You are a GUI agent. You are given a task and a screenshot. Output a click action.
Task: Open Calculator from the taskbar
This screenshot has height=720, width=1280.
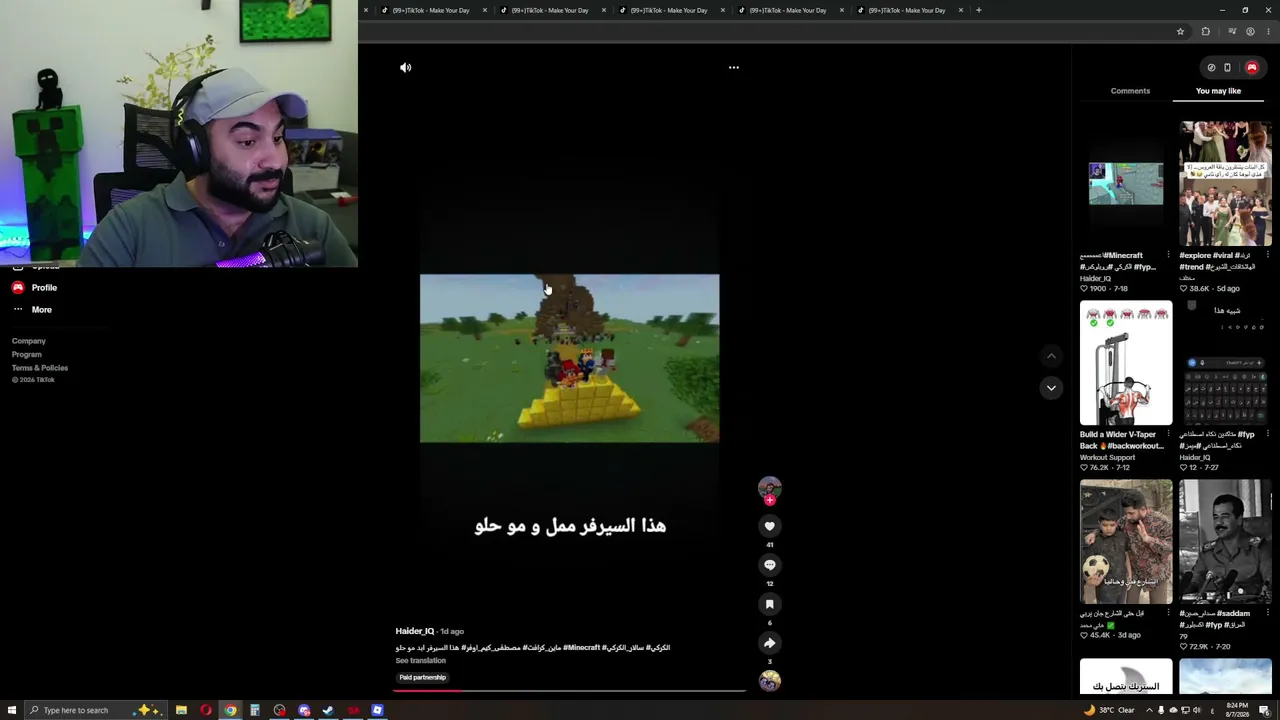click(255, 710)
